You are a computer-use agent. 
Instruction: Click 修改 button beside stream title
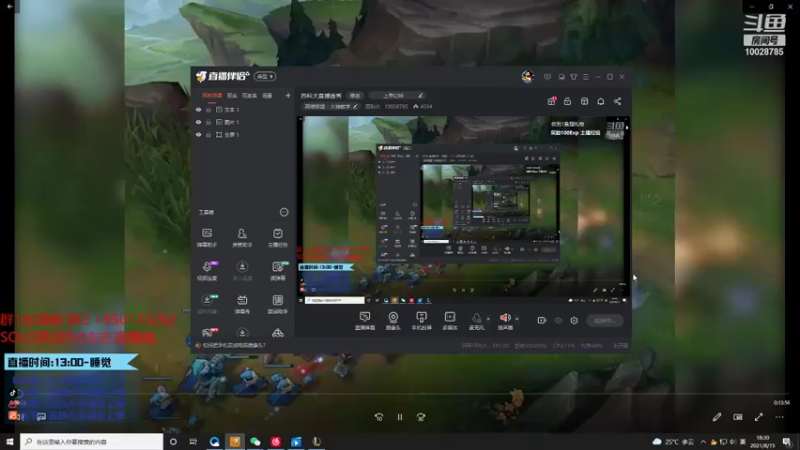click(x=355, y=95)
